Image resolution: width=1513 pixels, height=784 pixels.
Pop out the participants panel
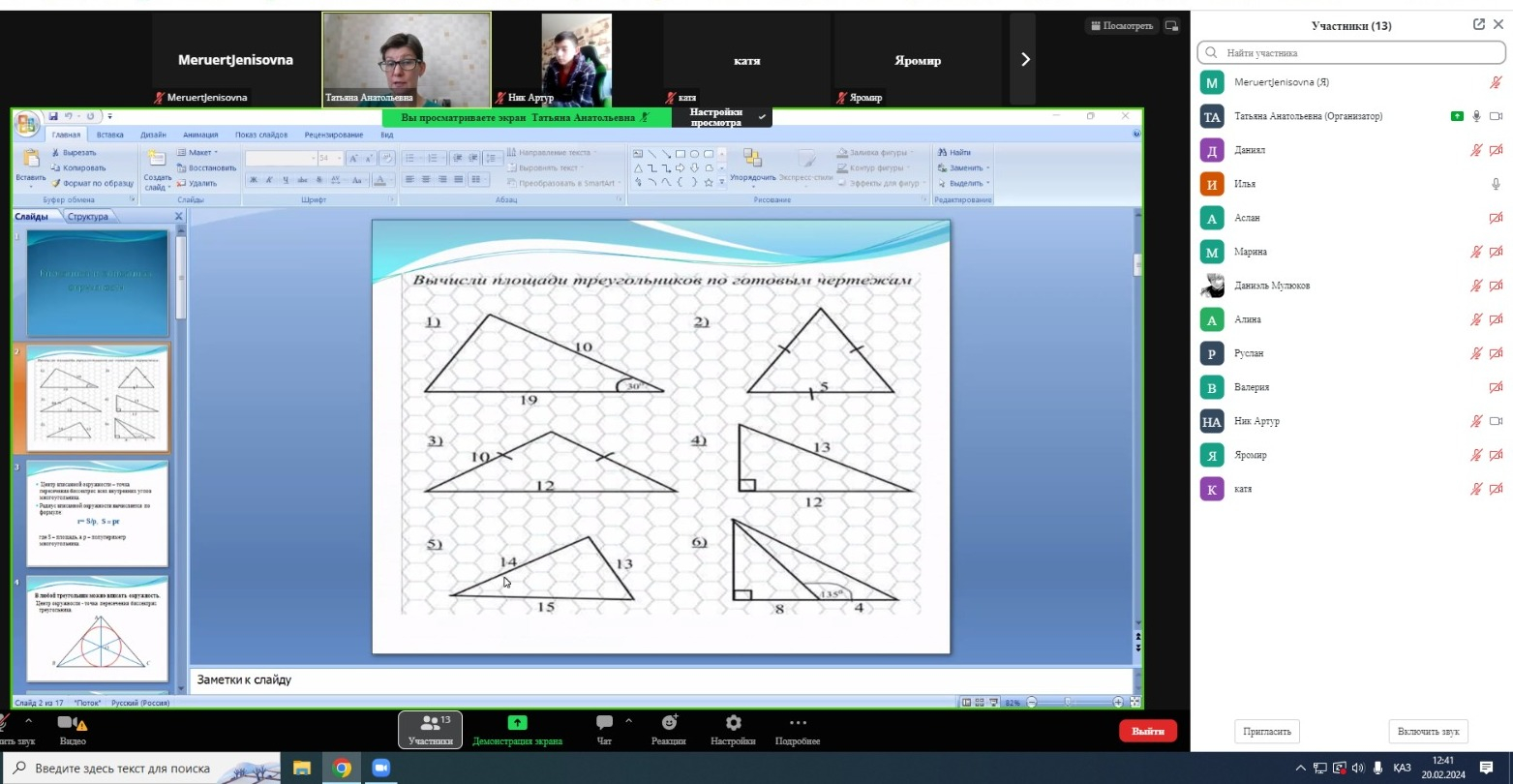pos(1478,25)
